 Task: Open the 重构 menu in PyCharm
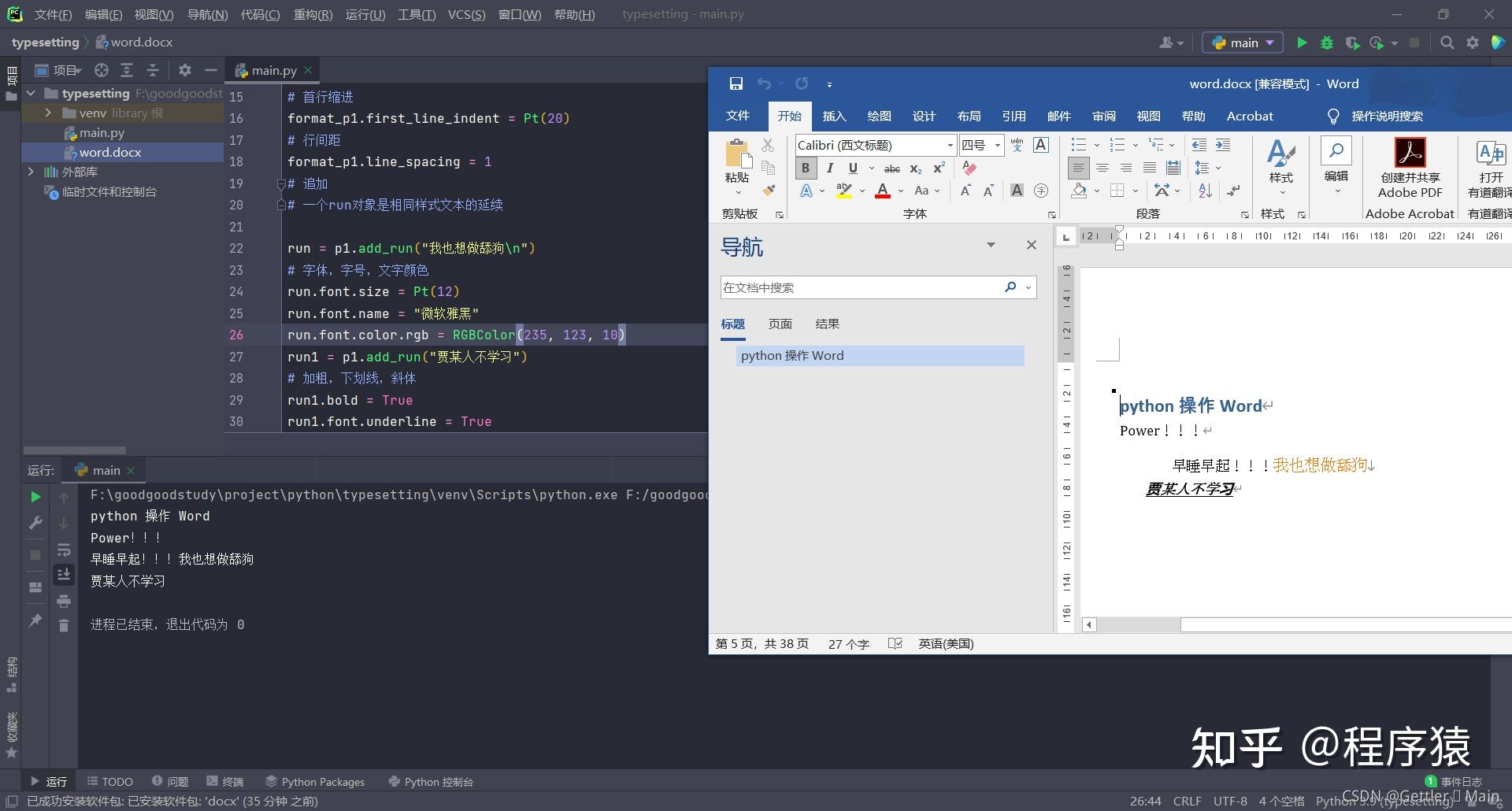pyautogui.click(x=313, y=14)
